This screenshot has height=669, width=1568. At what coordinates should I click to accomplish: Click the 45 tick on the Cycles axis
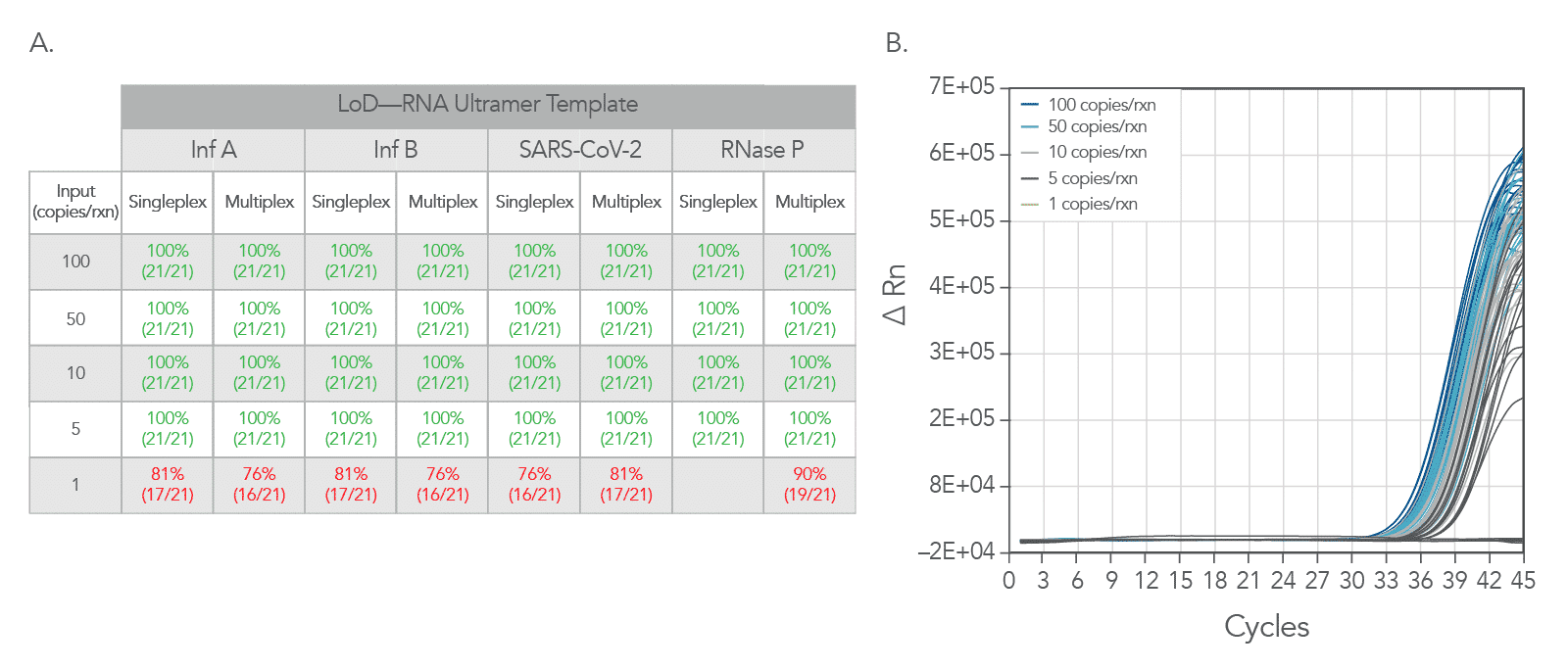pos(1522,581)
